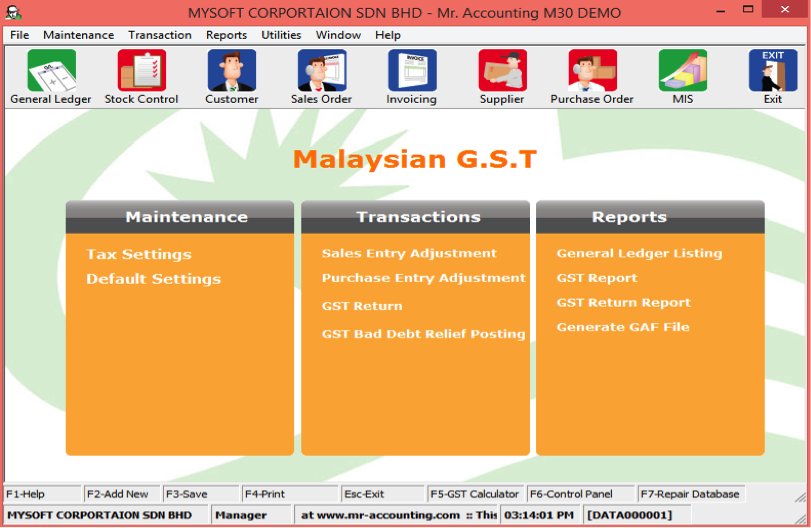Open Purchase Entry Adjustment
This screenshot has width=811, height=528.
click(424, 278)
